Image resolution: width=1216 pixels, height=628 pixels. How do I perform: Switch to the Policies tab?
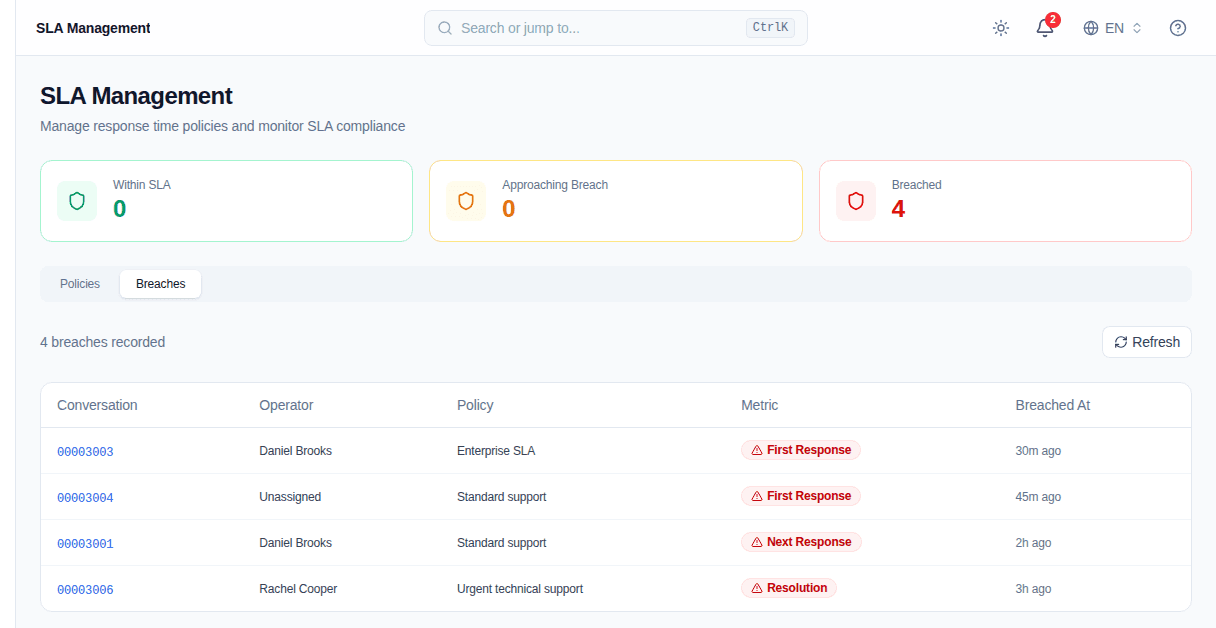tap(80, 284)
